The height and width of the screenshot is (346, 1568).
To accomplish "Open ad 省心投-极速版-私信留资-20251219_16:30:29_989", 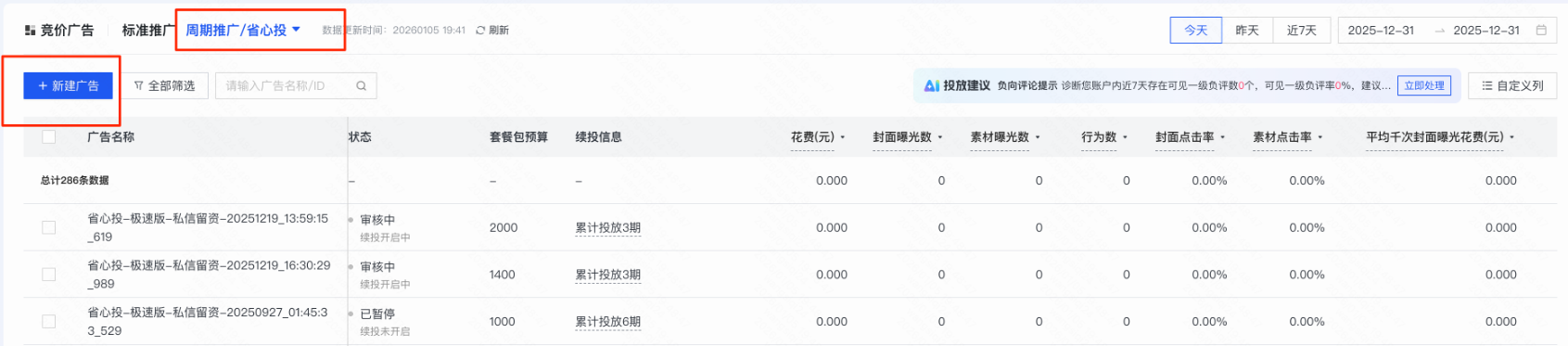I will point(209,275).
